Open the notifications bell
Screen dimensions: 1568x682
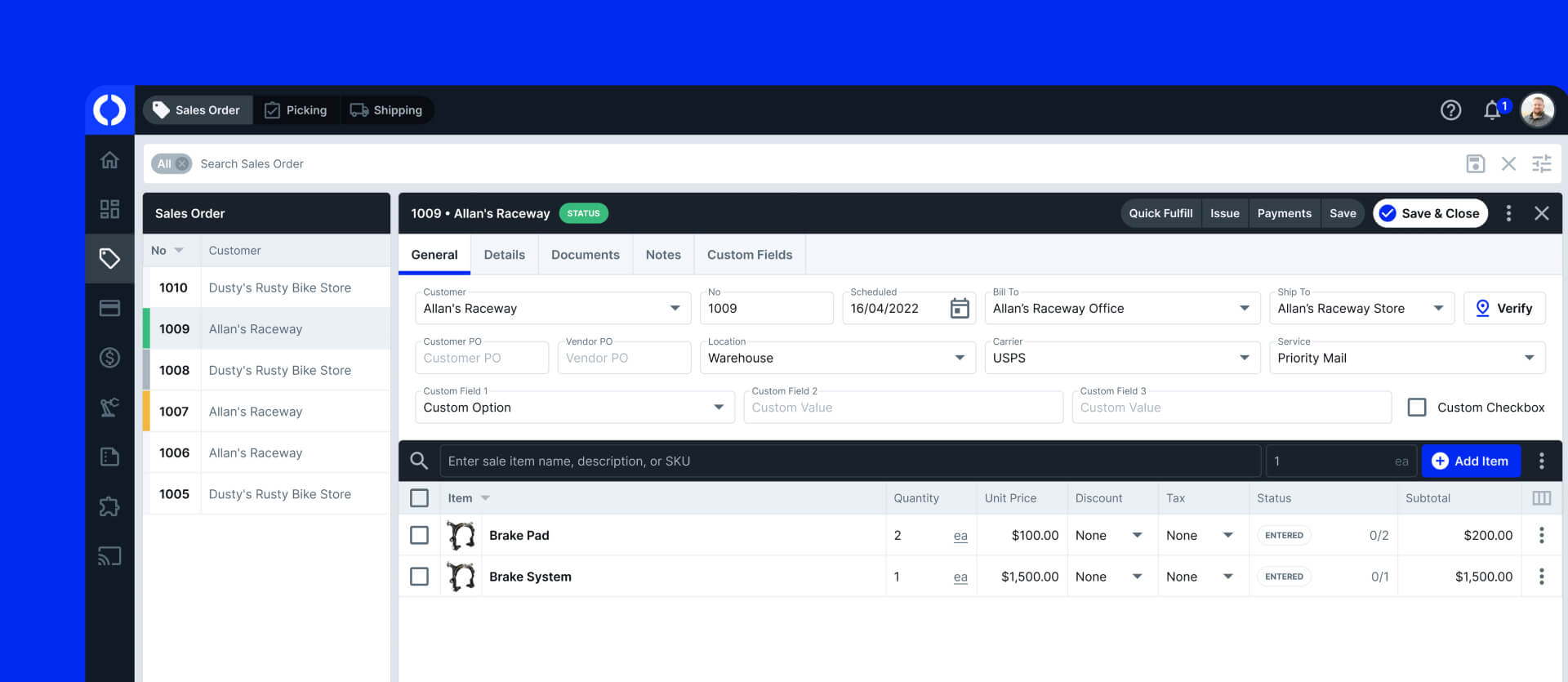pos(1493,110)
